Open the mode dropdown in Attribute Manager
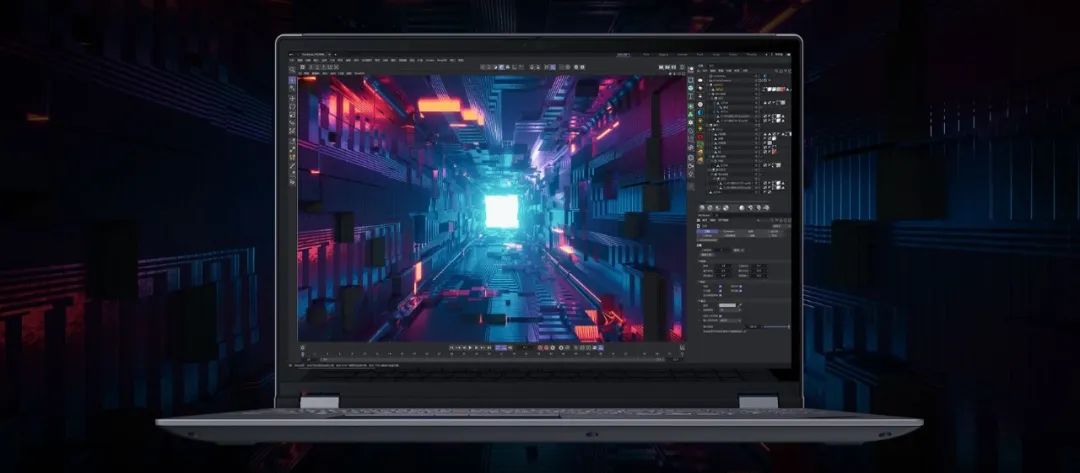Screen dimensions: 1080x473 tap(702, 221)
